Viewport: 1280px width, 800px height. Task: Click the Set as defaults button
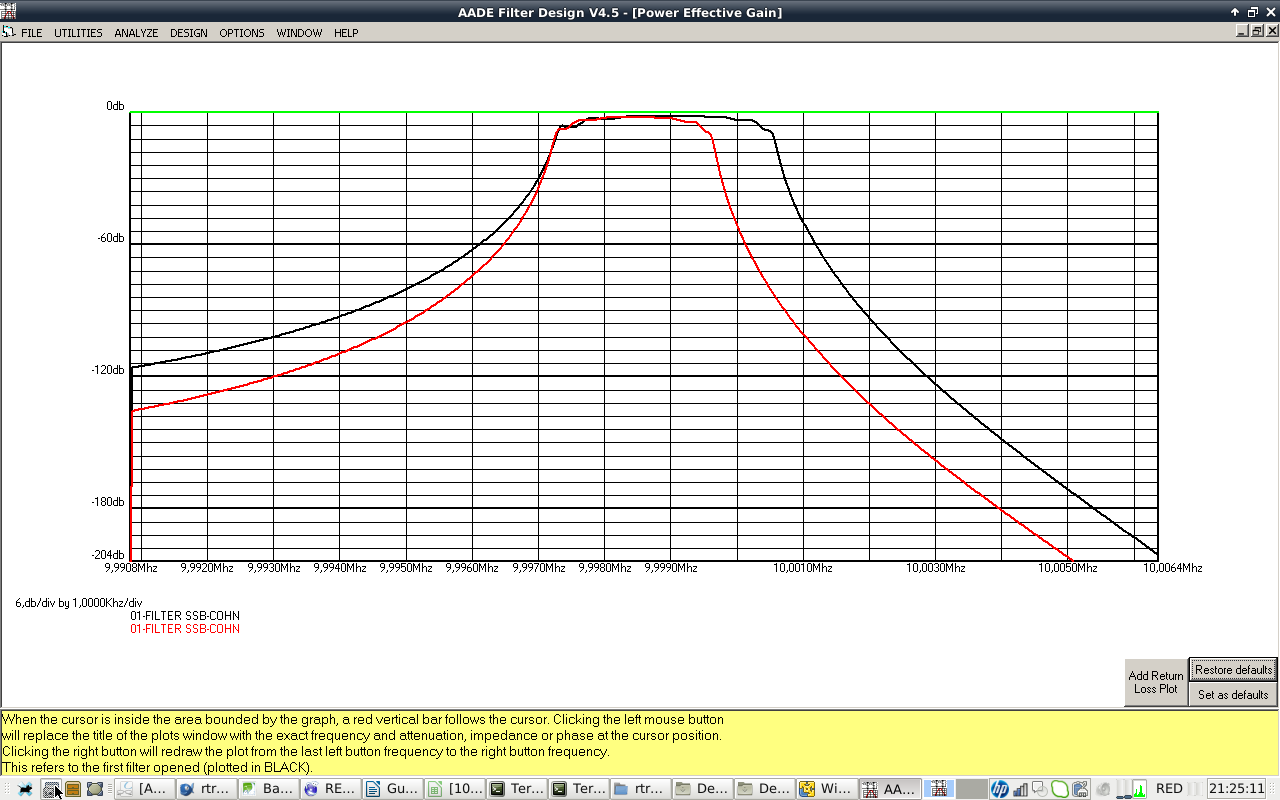coord(1233,695)
